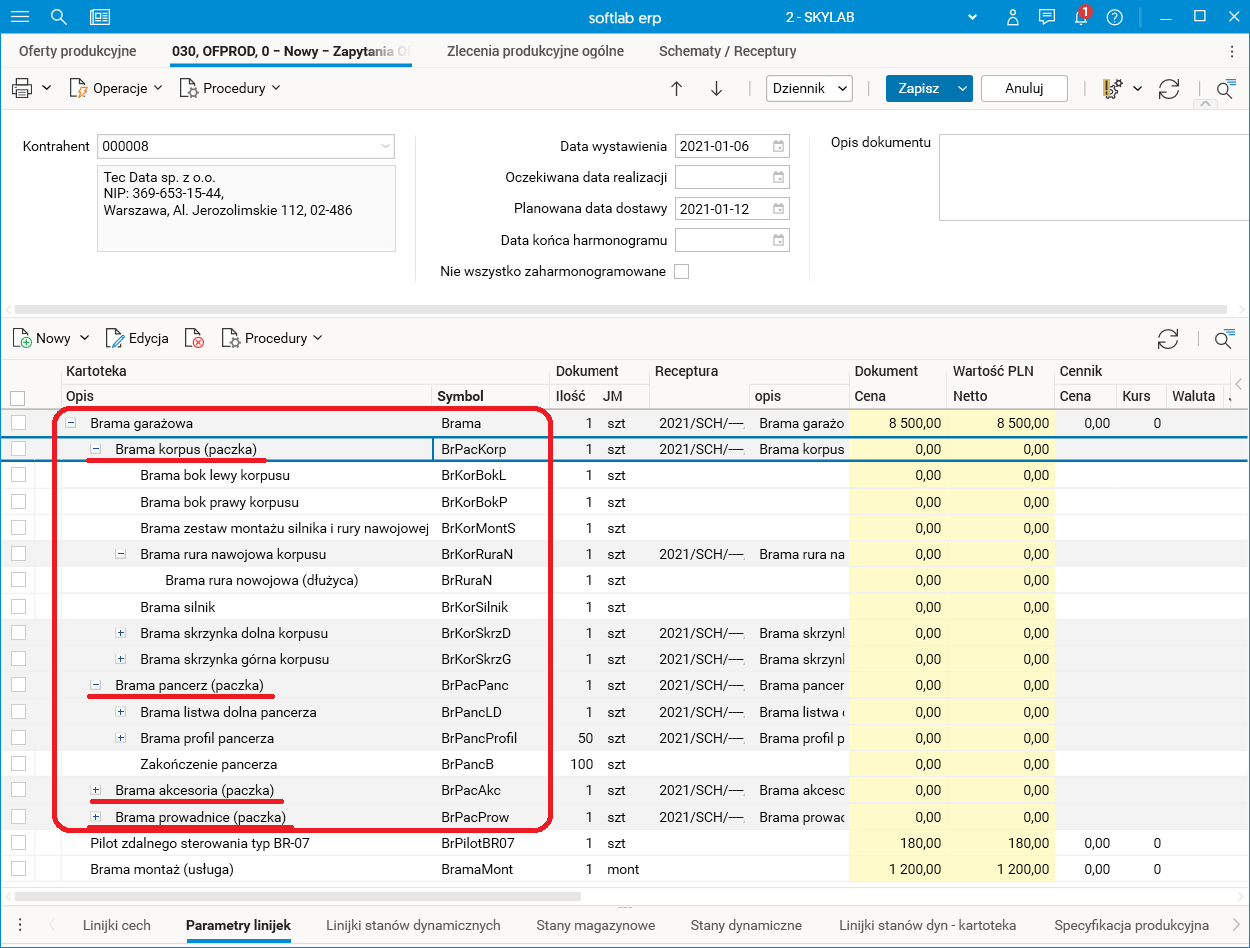Viewport: 1250px width, 948px height.
Task: Refresh the line items grid
Action: click(x=1167, y=338)
